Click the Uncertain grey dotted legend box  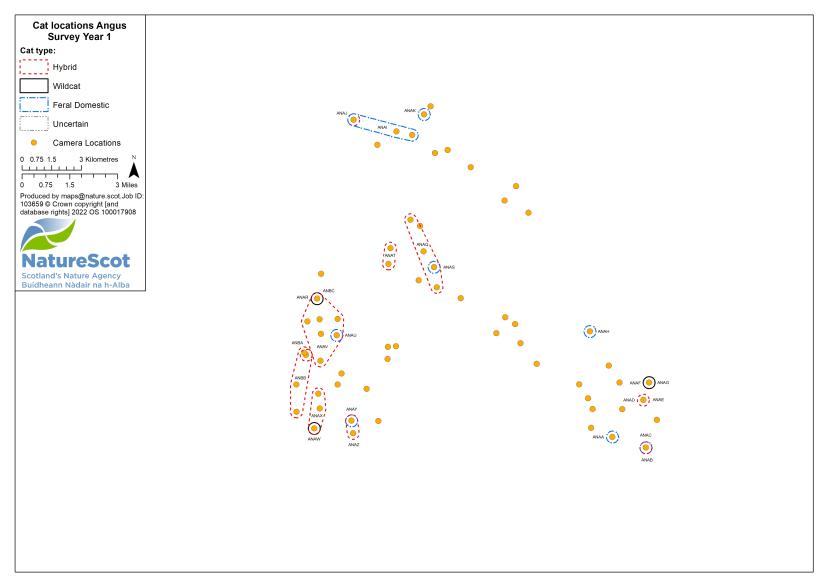pos(34,123)
